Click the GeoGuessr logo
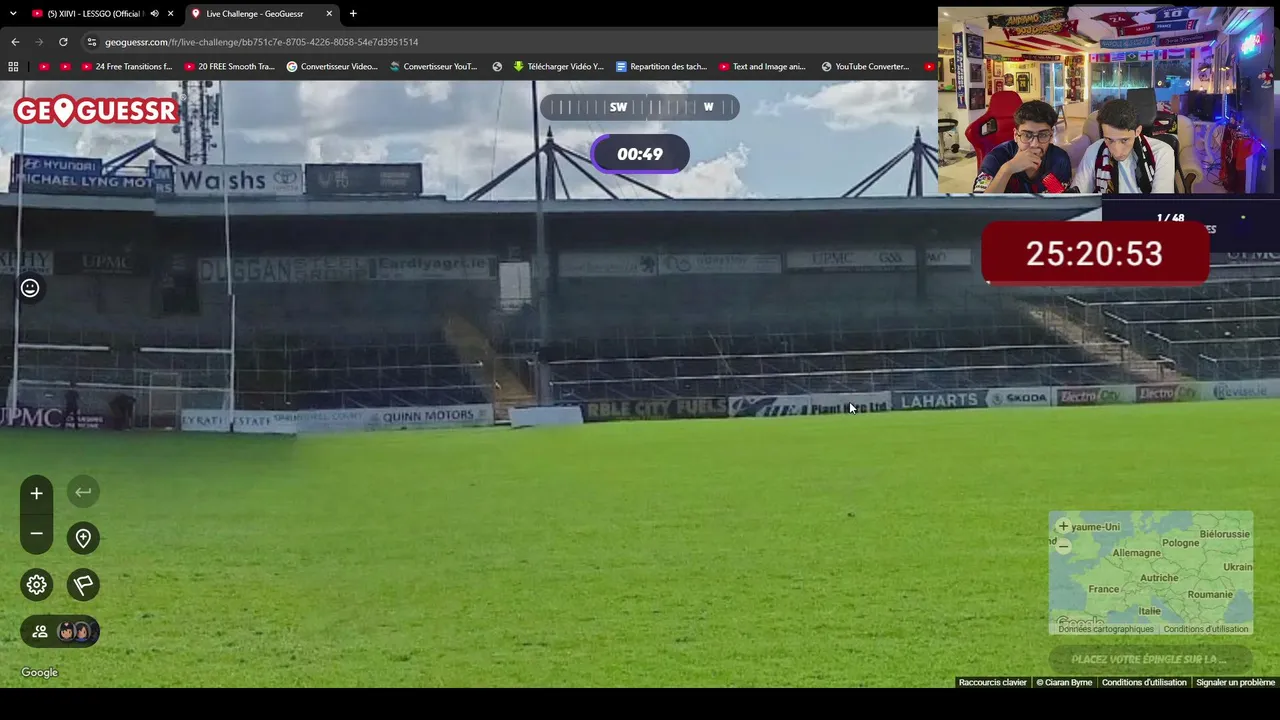The image size is (1280, 720). [x=95, y=110]
